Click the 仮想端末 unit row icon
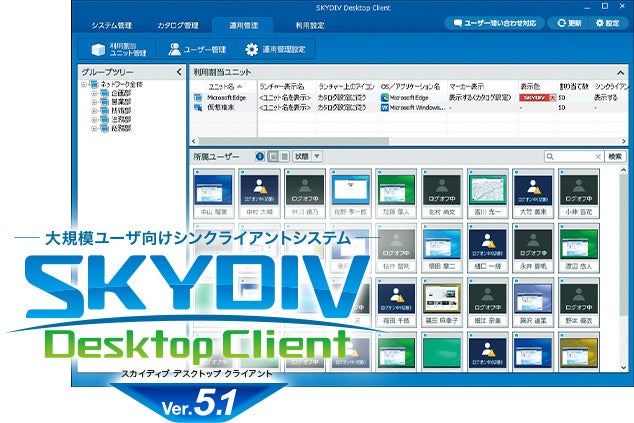 pos(198,108)
